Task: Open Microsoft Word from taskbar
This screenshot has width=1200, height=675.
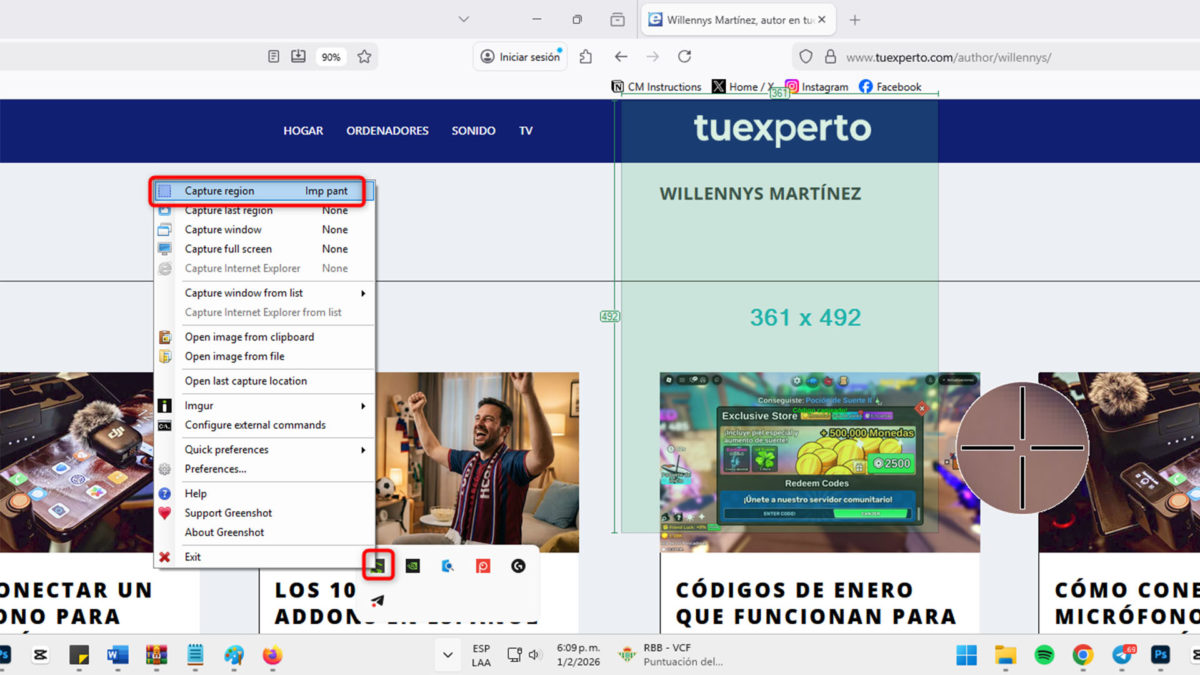Action: point(117,655)
